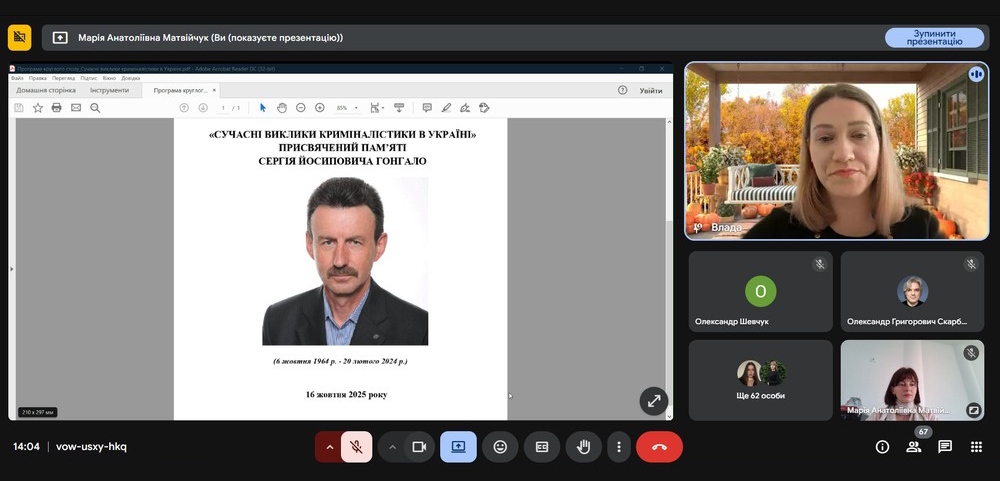Open the Файл menu in Acrobat
Image resolution: width=1000 pixels, height=481 pixels.
coord(17,78)
